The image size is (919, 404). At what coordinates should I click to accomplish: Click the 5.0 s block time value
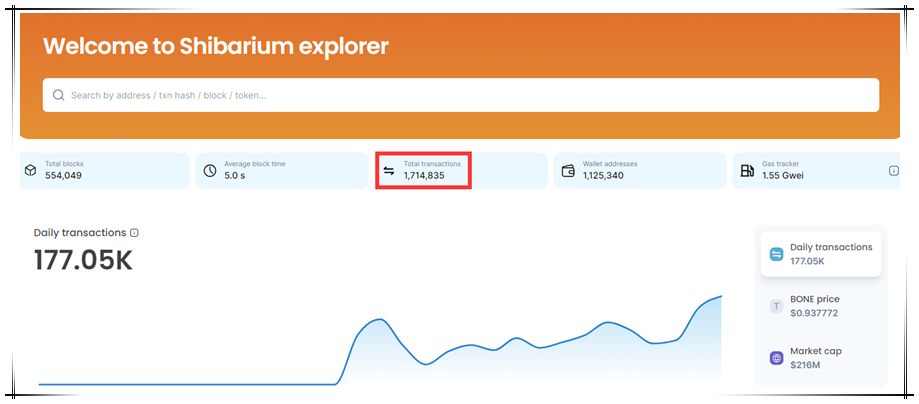point(234,175)
